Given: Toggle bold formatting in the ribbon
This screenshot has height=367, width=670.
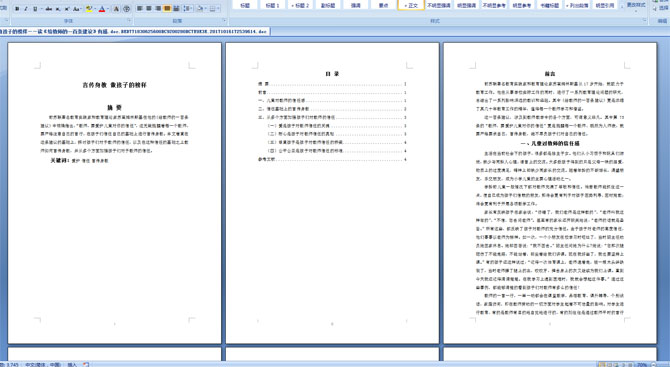Looking at the screenshot, I should pos(17,9).
